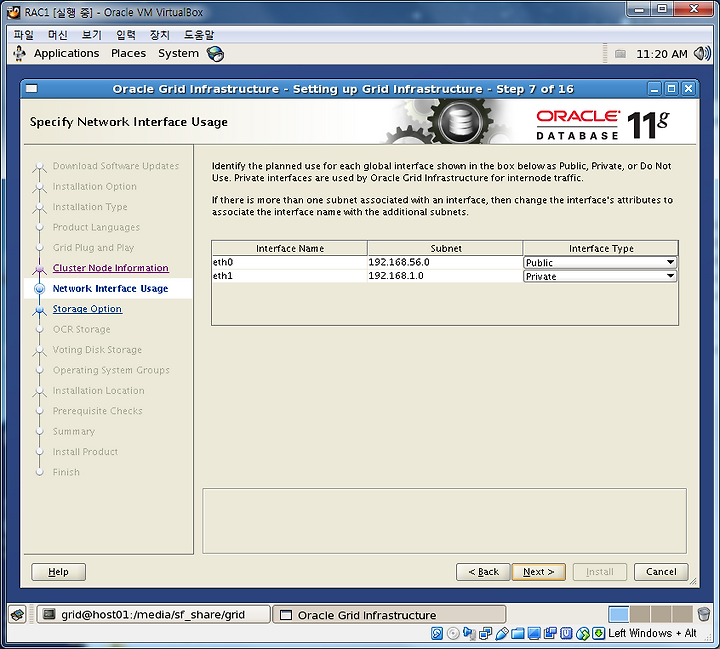Open the GNOME Applications menu
Screen dimensions: 720x649
pyautogui.click(x=66, y=53)
